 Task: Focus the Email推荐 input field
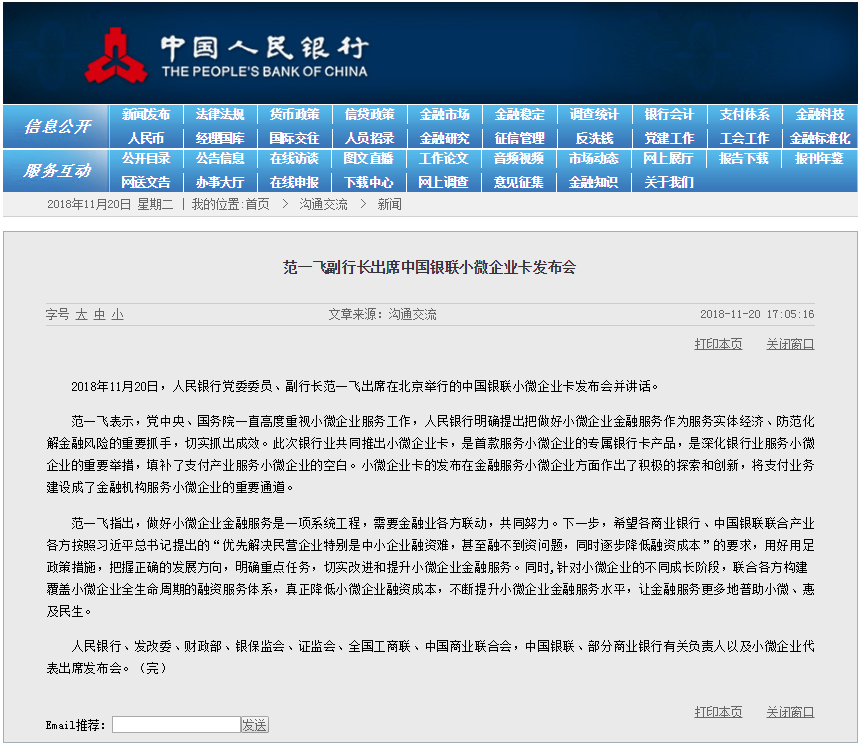click(175, 725)
